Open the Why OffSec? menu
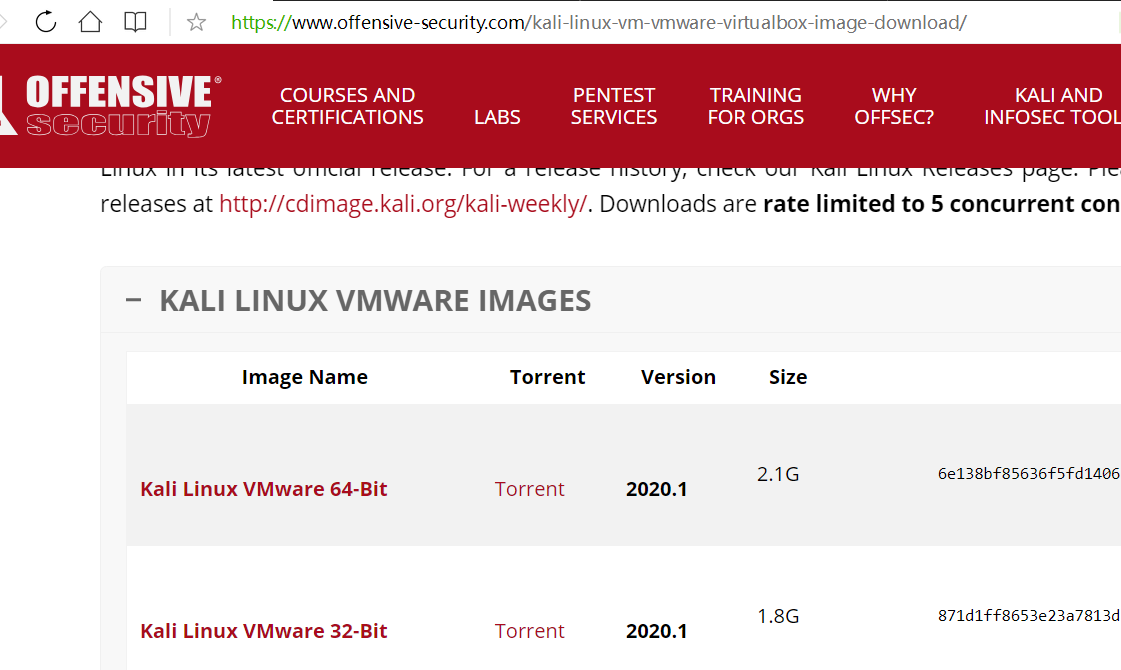Viewport: 1121px width, 670px height. point(893,106)
